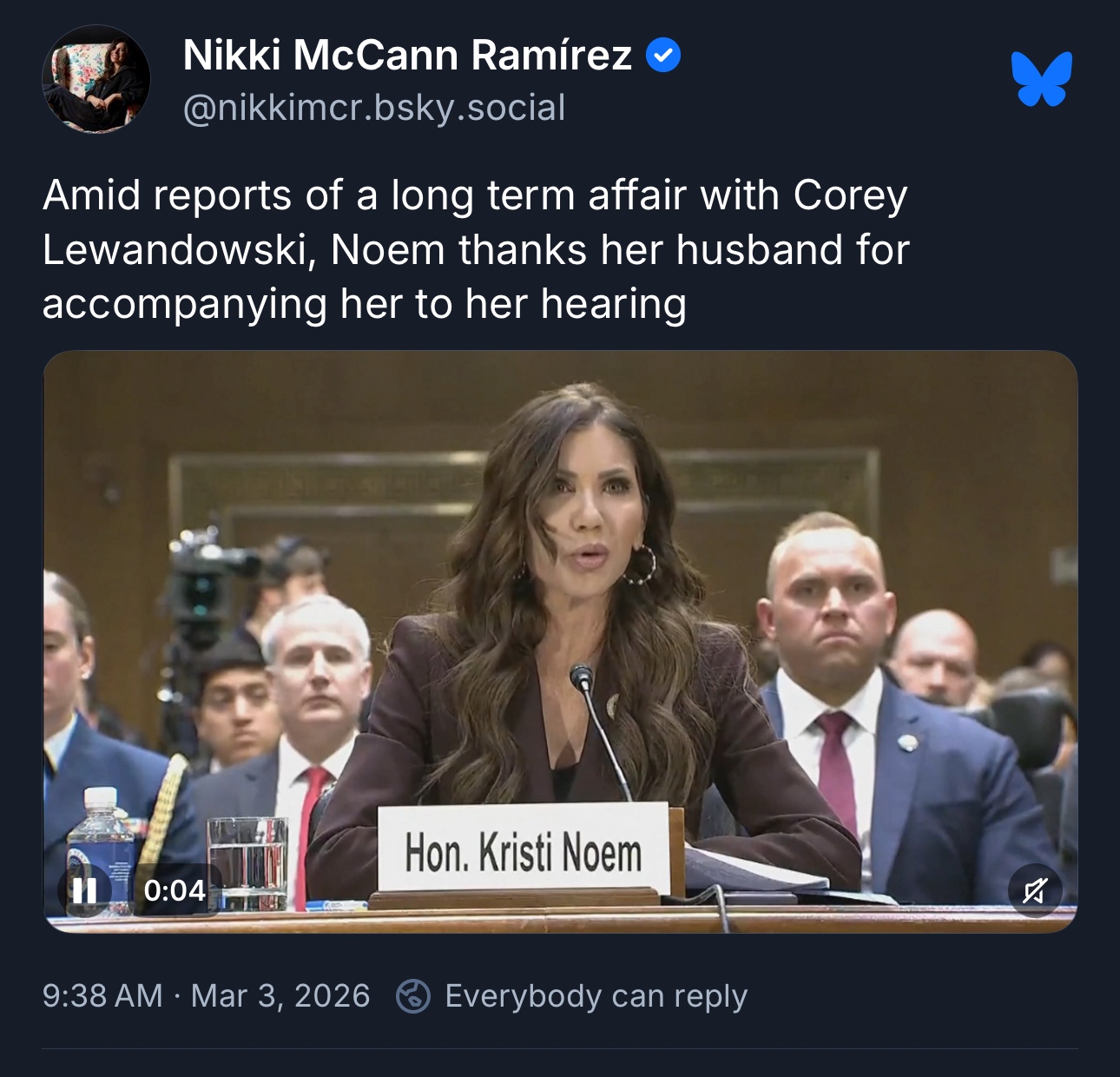1120x1077 pixels.
Task: Click the Bluesky butterfly logo
Action: 1042,79
